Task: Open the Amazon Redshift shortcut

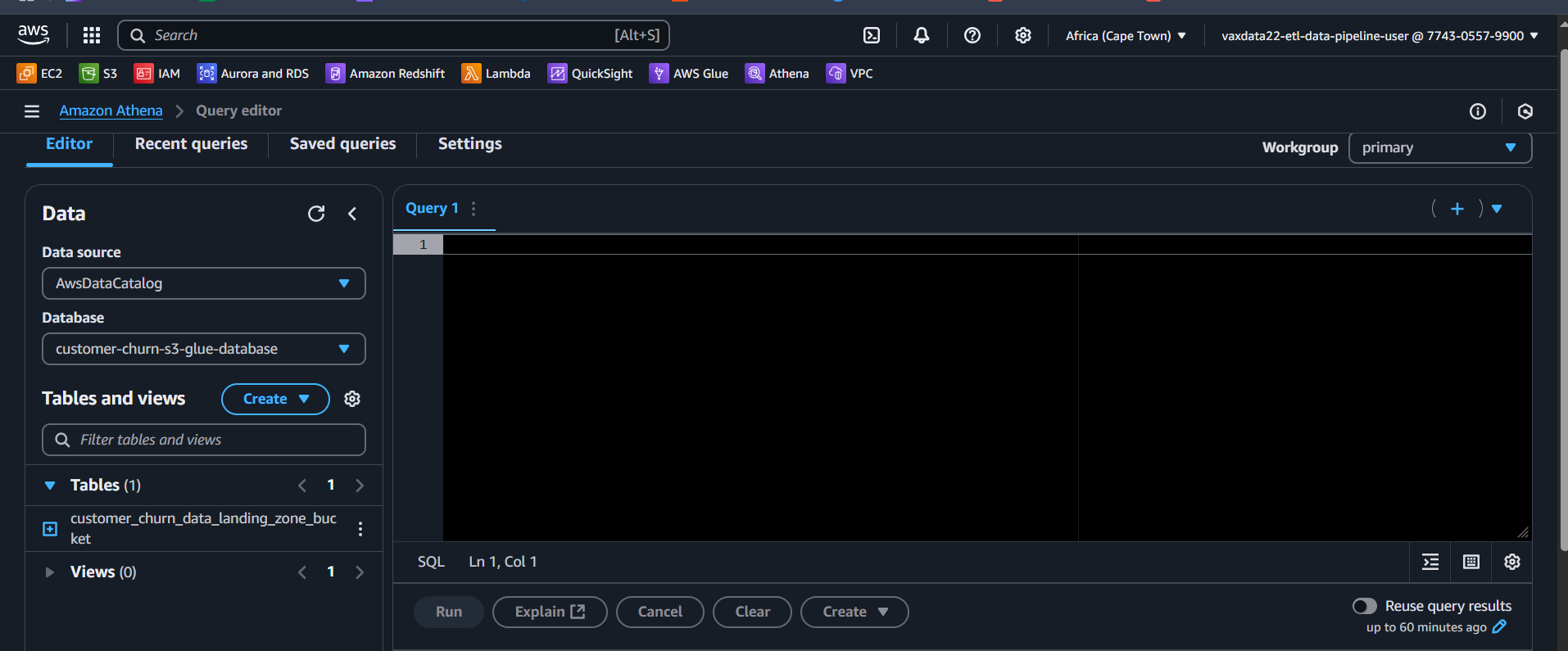Action: [x=385, y=74]
